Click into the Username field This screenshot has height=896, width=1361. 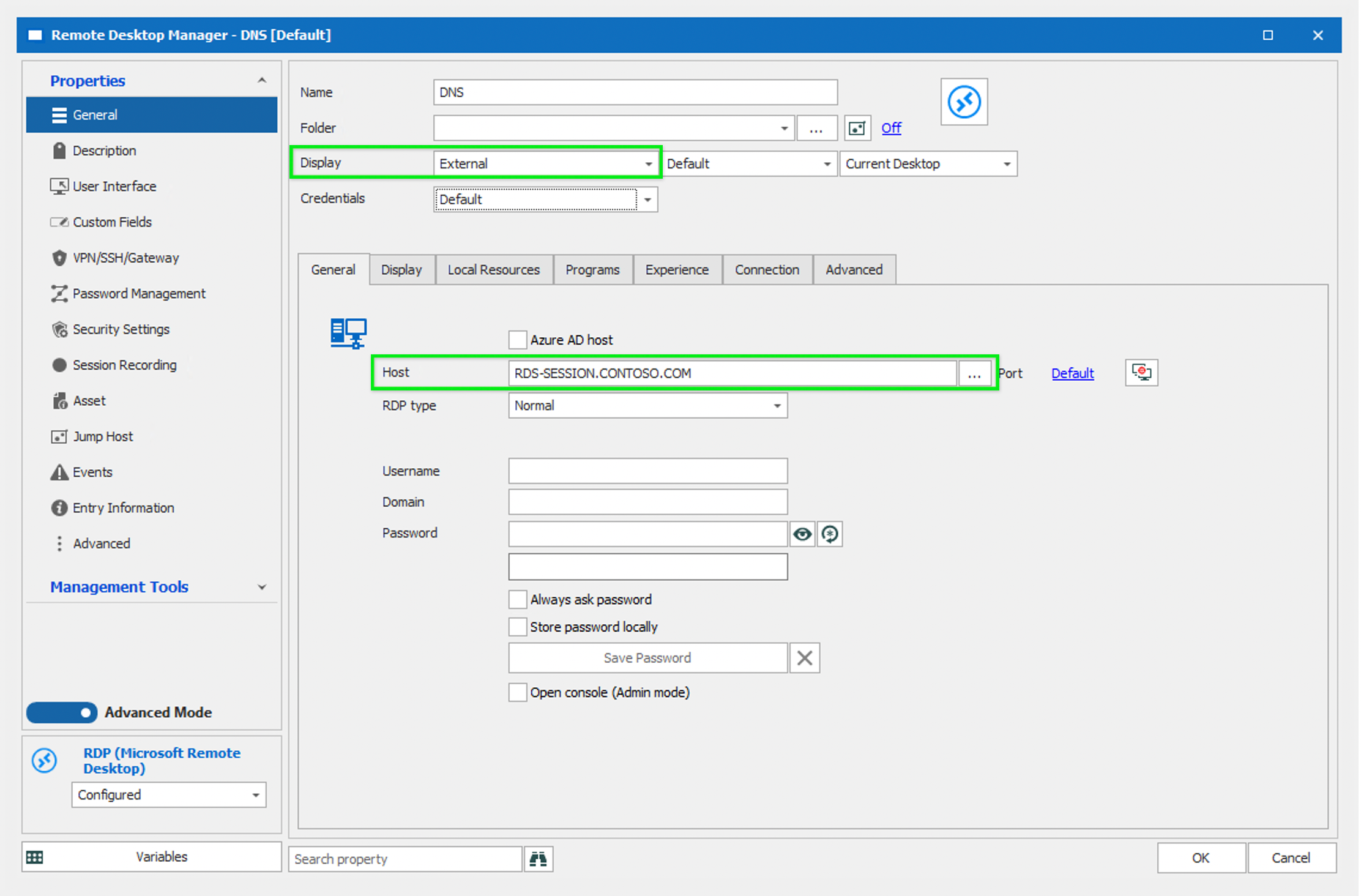click(x=647, y=471)
